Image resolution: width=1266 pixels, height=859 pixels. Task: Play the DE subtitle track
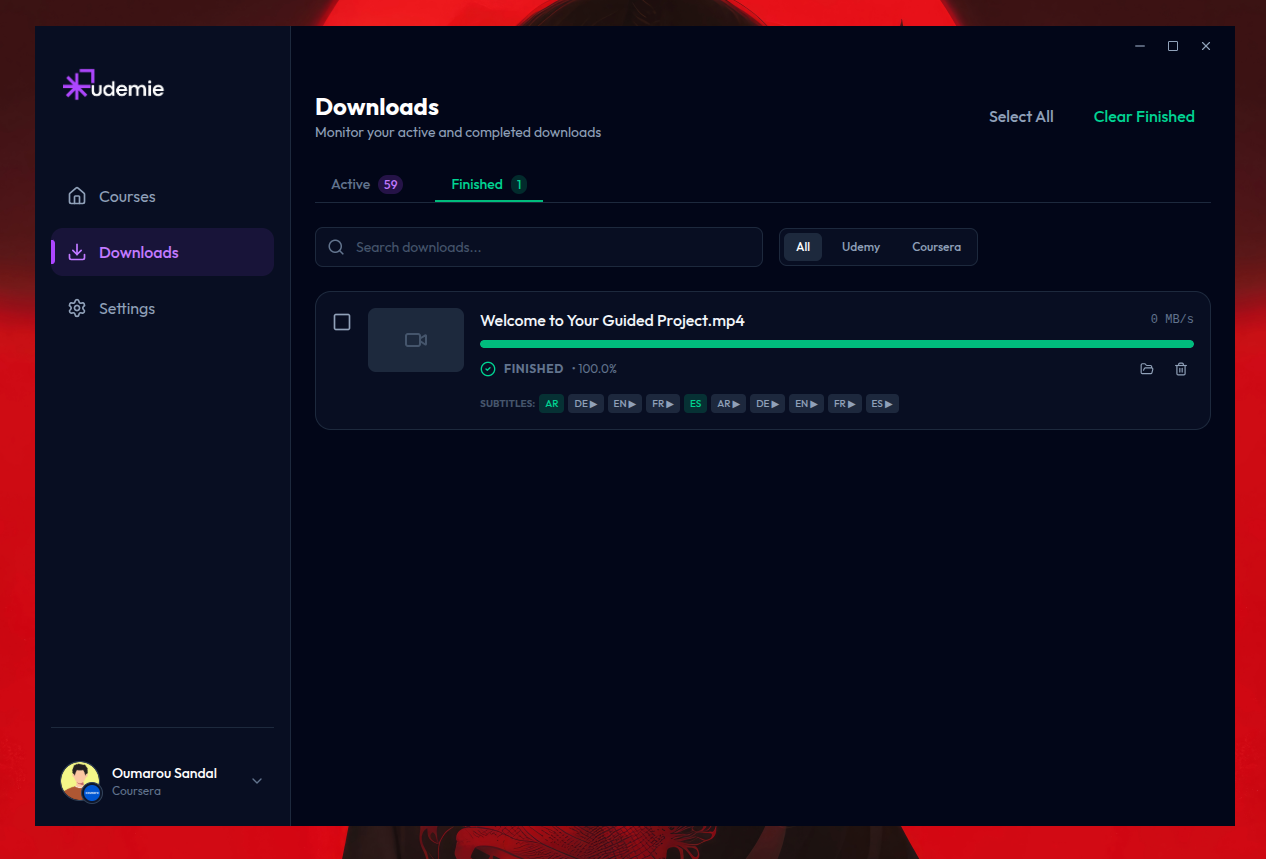(x=585, y=403)
